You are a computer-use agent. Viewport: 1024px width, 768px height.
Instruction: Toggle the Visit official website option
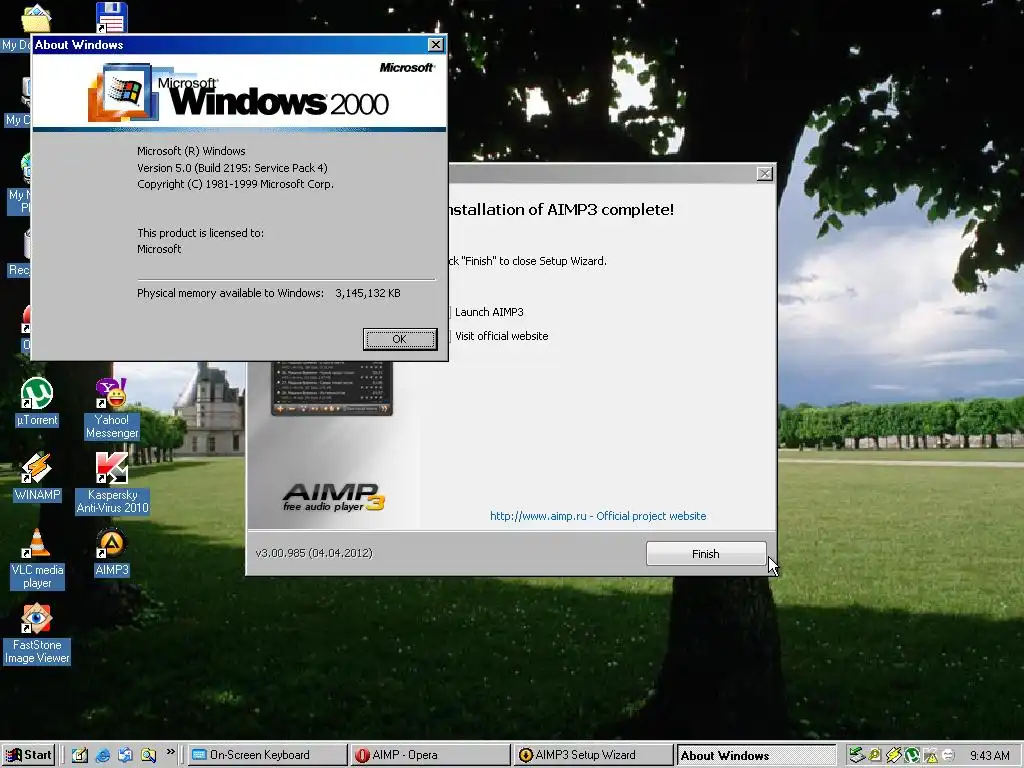[x=499, y=336]
